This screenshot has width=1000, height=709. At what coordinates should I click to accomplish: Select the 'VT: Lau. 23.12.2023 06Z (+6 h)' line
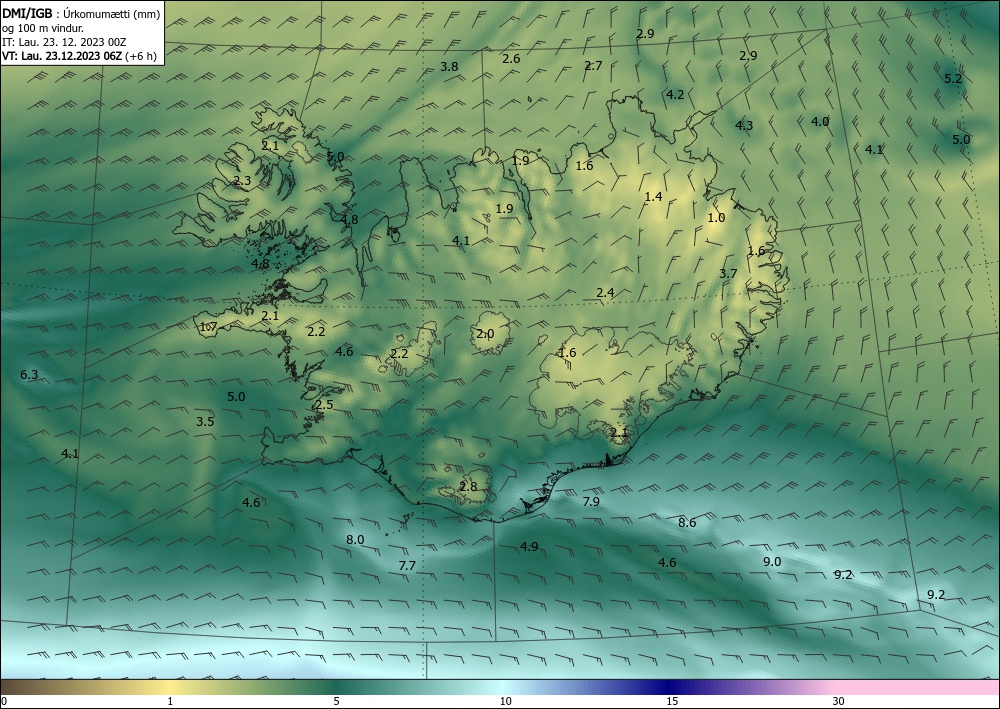tap(79, 56)
